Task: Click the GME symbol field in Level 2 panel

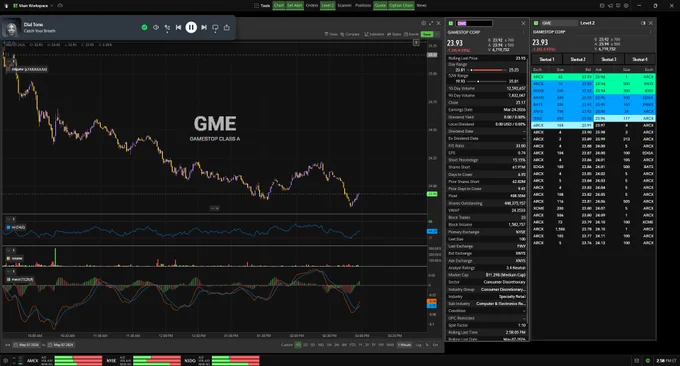Action: (x=559, y=23)
